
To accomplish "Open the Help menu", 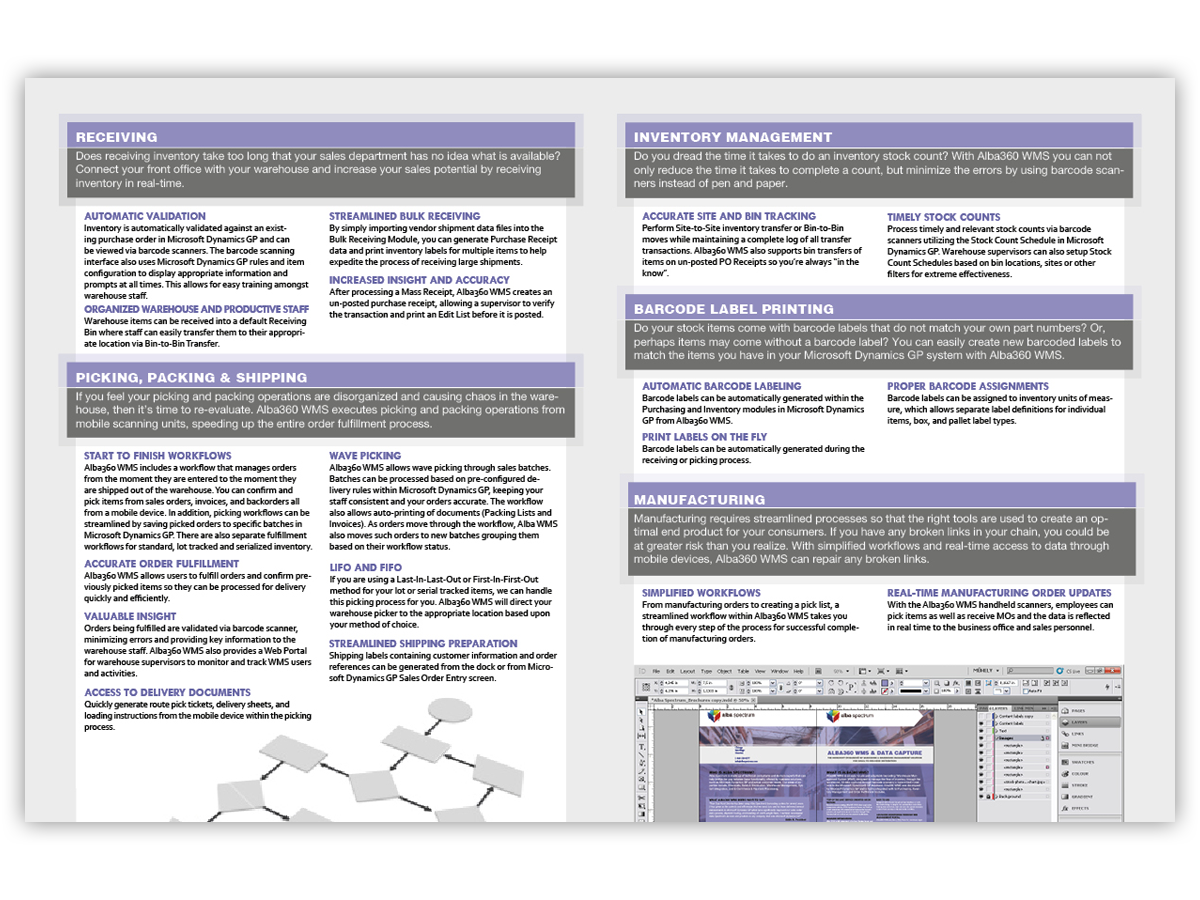I will tap(798, 671).
